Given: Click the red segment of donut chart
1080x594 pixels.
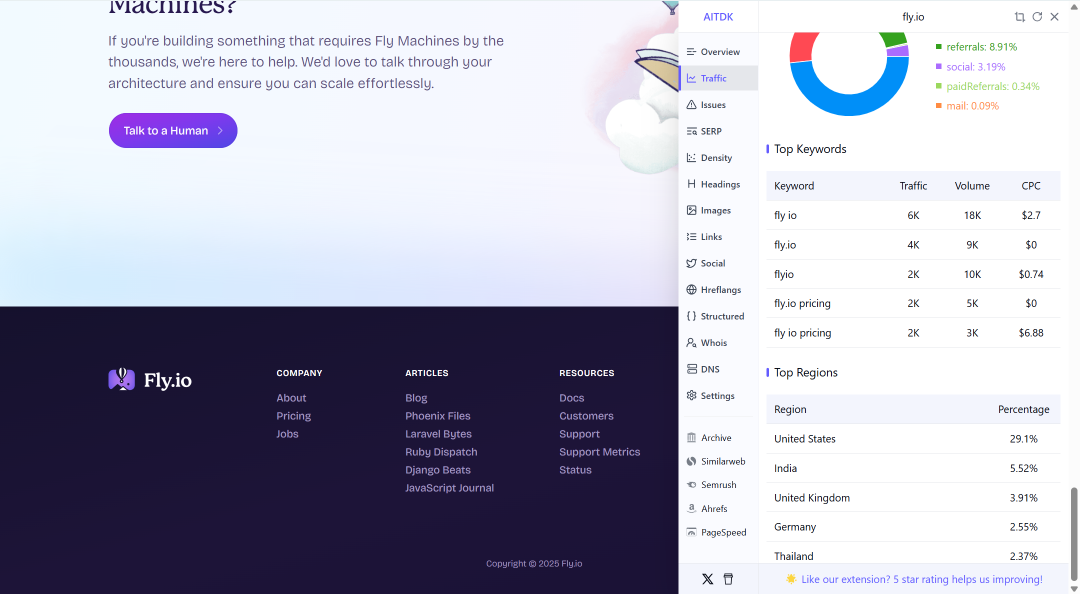Looking at the screenshot, I should [801, 48].
